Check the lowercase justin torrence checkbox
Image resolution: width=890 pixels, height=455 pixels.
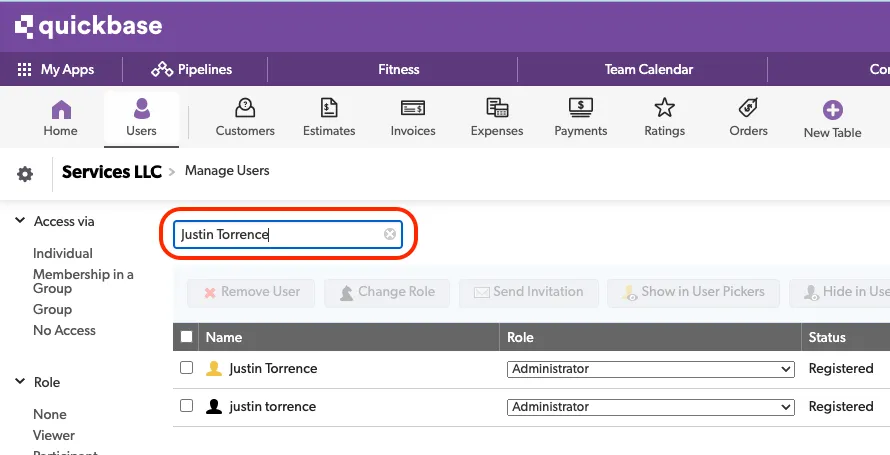(x=186, y=406)
